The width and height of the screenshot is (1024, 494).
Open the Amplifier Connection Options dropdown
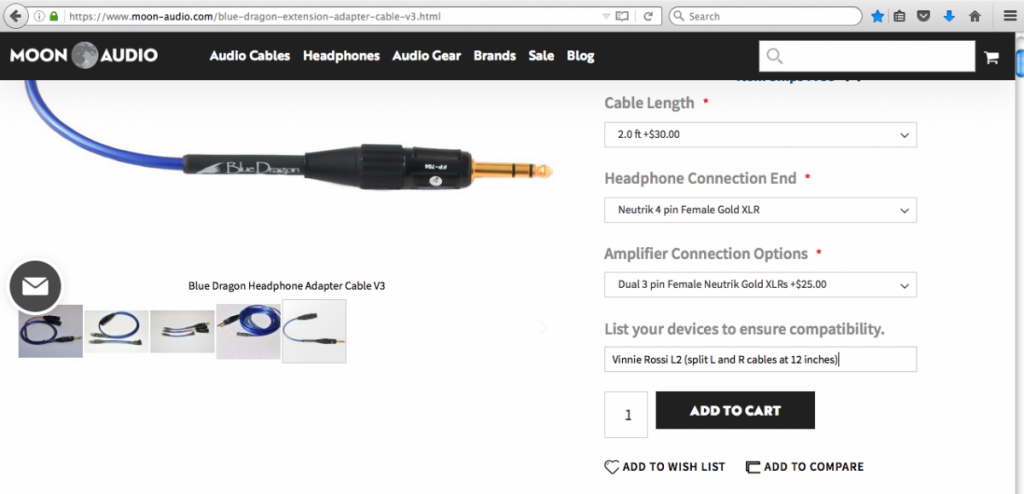pos(760,285)
